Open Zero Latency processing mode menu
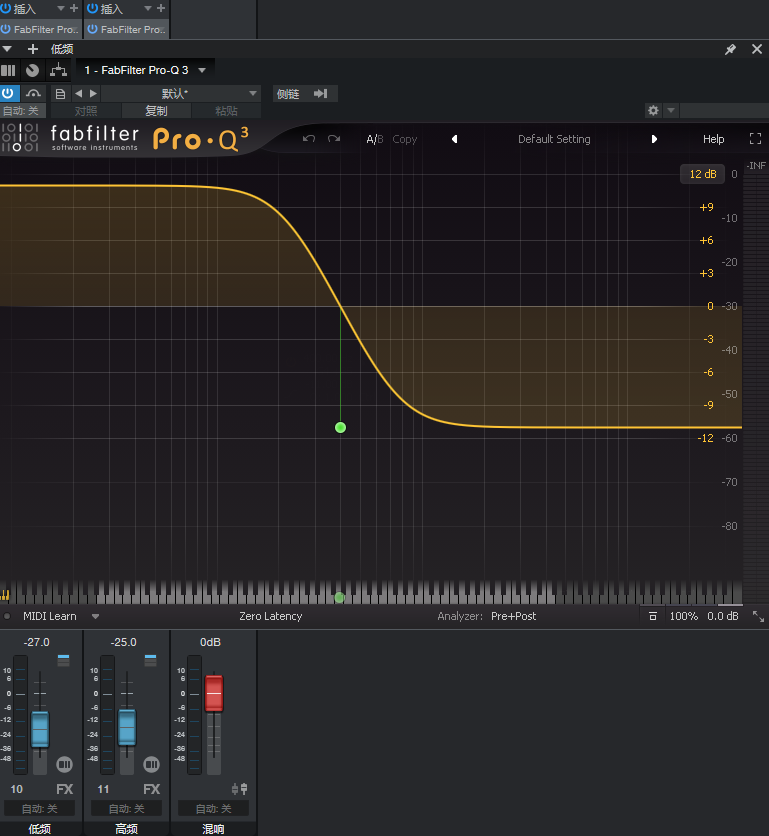The width and height of the screenshot is (769, 836). coord(270,616)
